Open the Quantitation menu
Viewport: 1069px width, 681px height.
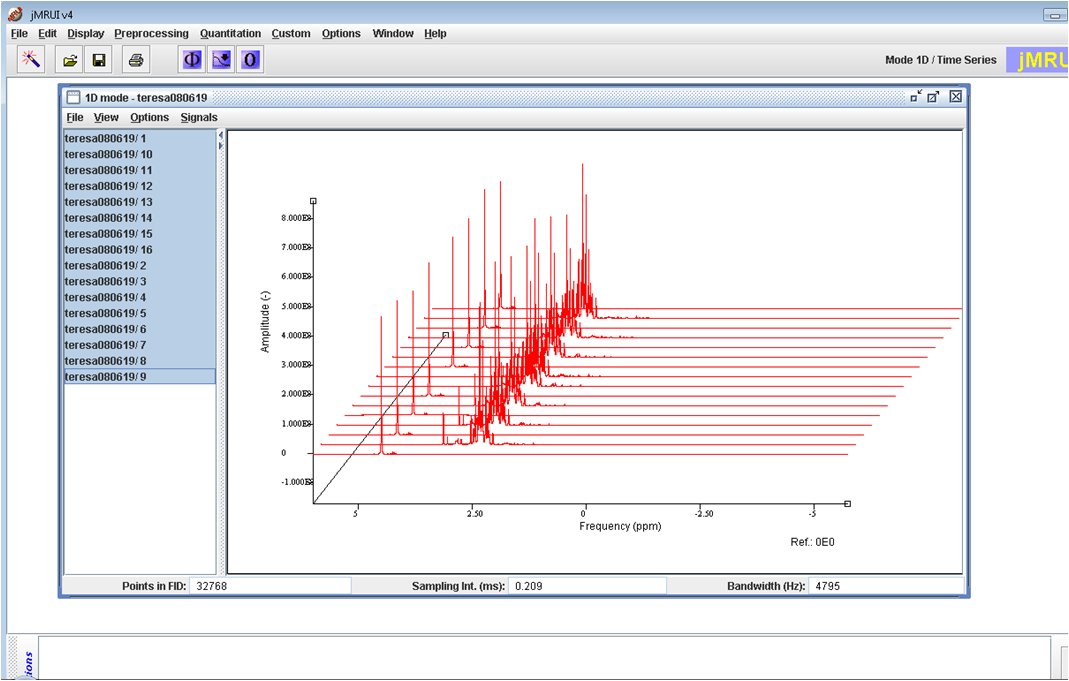tap(230, 33)
